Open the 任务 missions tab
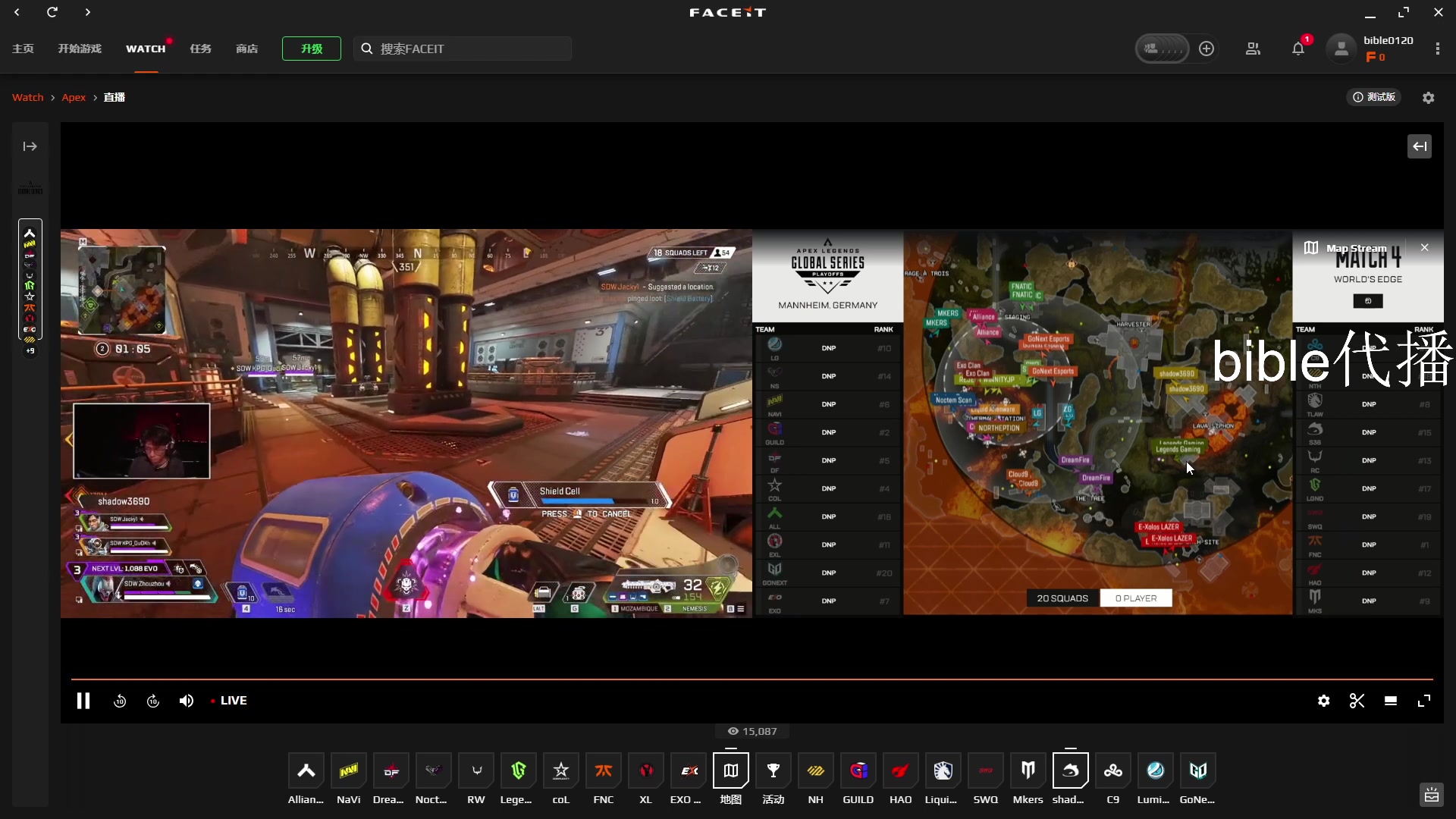The image size is (1456, 819). (200, 49)
